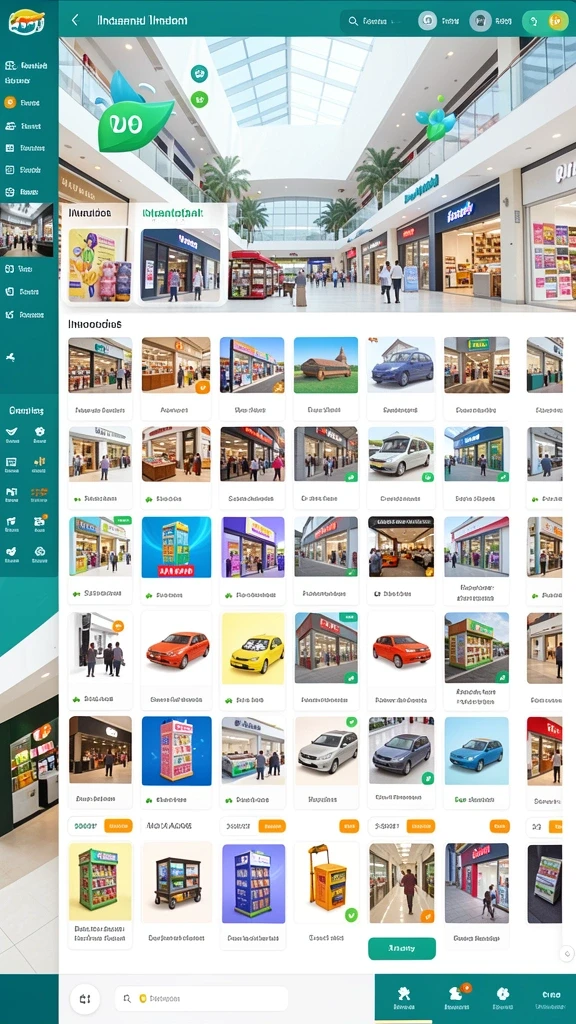This screenshot has width=576, height=1024.
Task: Click the back arrow in the top bar
Action: [74, 20]
